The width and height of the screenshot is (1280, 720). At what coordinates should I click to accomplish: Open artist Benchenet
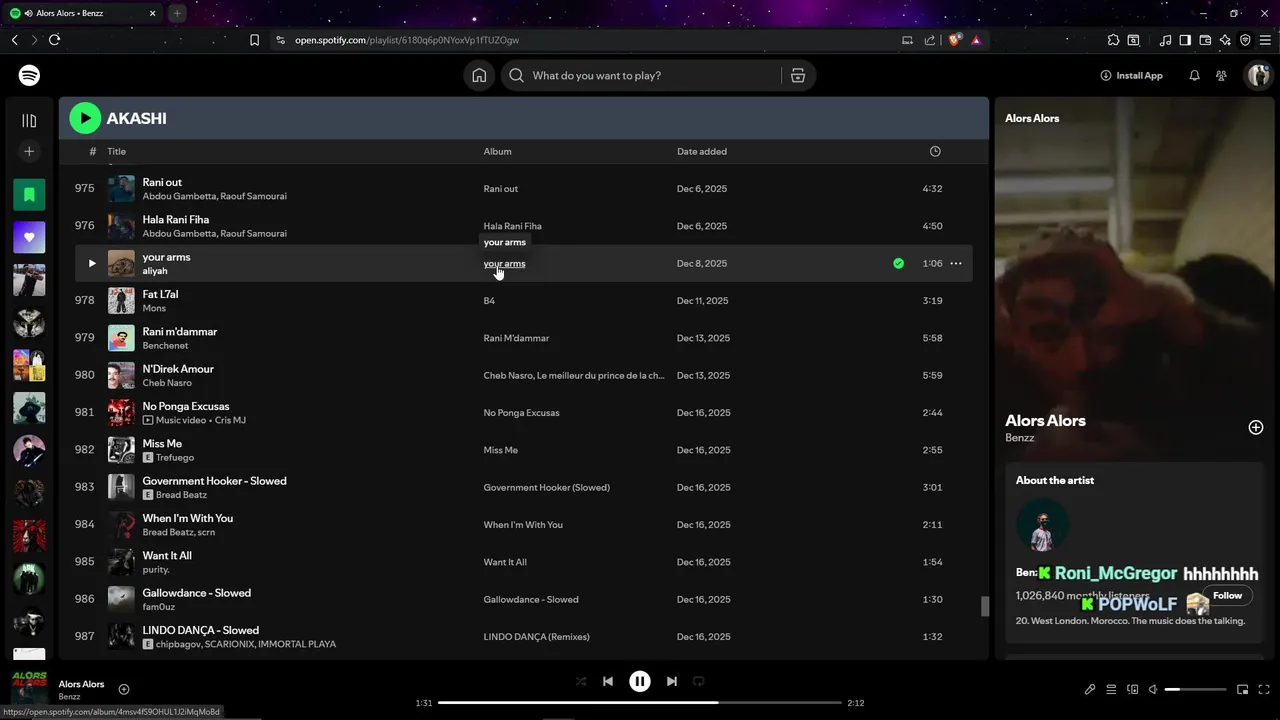(165, 345)
